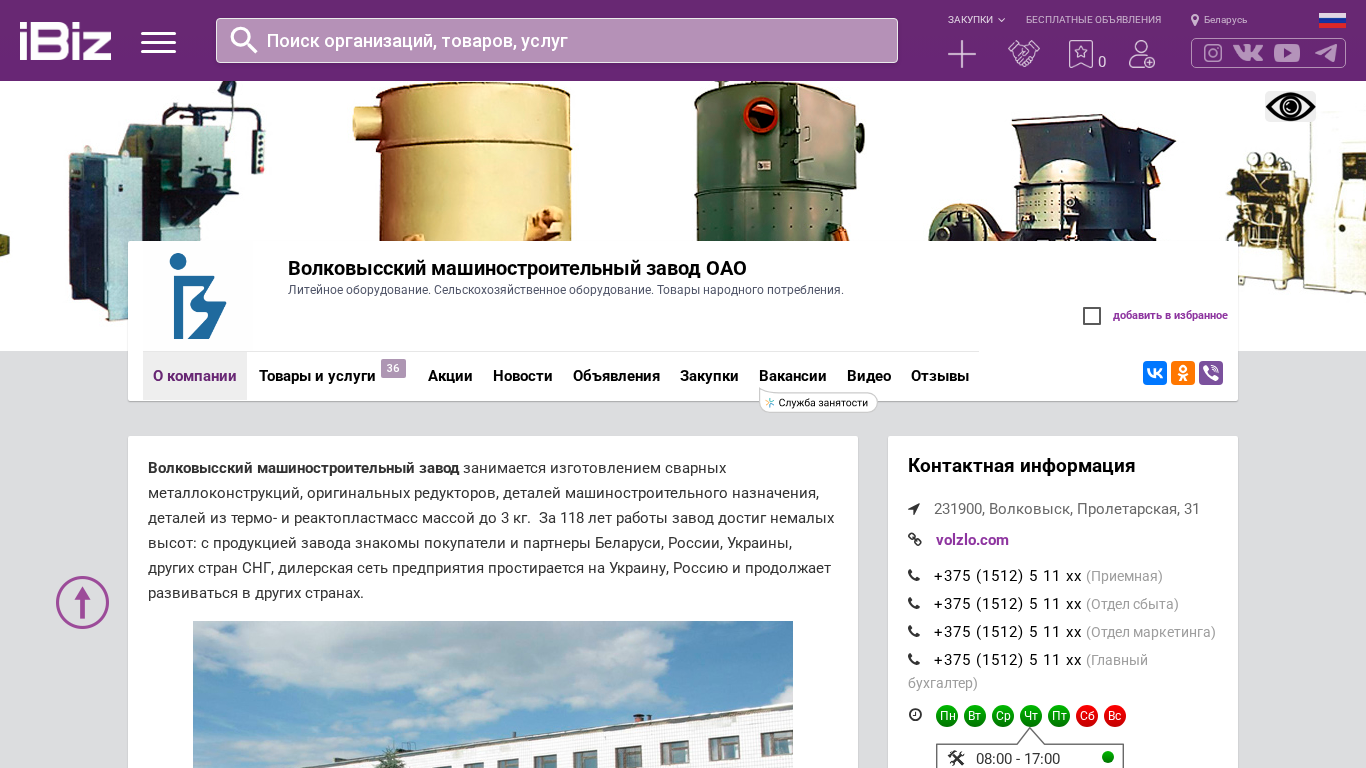The image size is (1366, 768).
Task: Click the plus add icon in header
Action: coord(962,54)
